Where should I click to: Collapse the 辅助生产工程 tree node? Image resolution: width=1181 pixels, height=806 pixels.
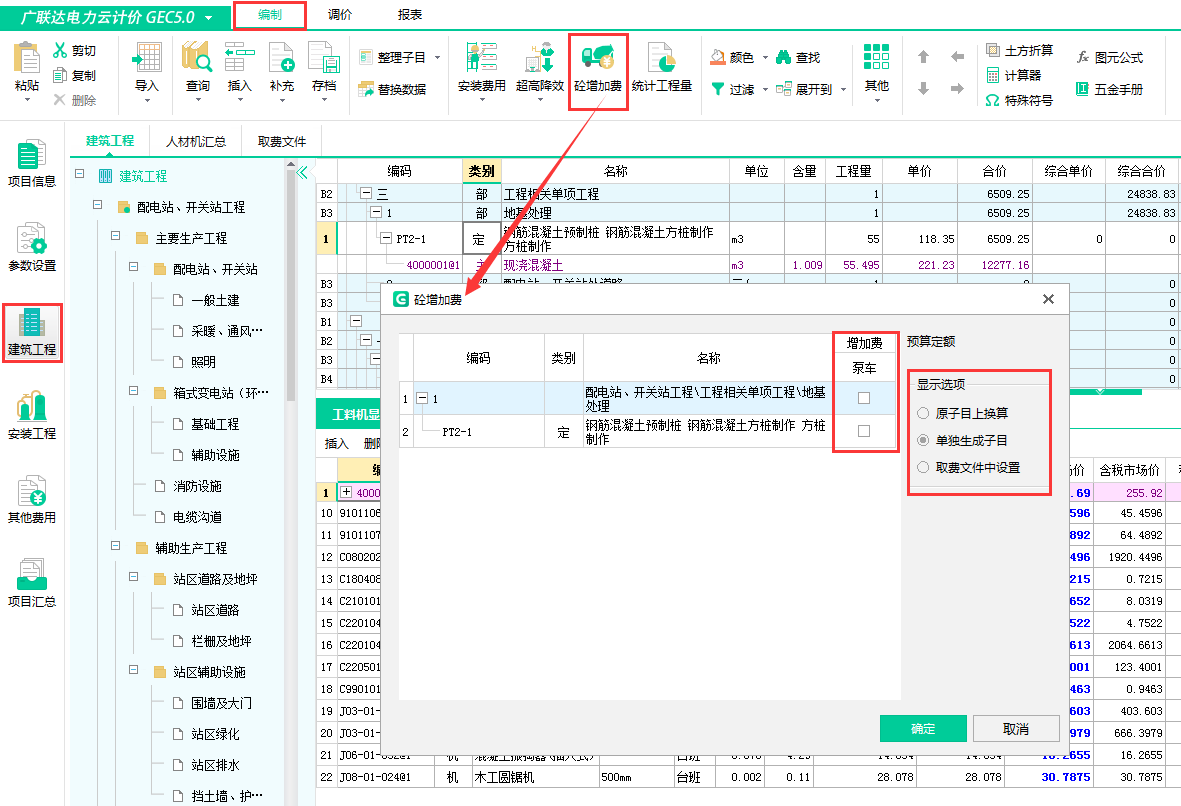click(x=116, y=548)
